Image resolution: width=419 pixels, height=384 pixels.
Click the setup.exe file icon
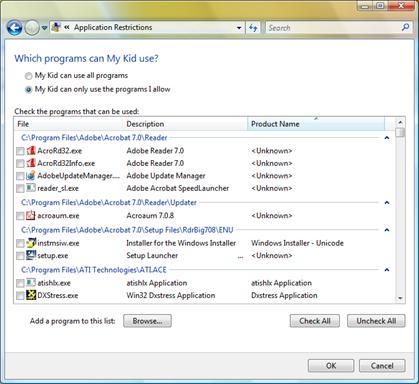tap(31, 255)
